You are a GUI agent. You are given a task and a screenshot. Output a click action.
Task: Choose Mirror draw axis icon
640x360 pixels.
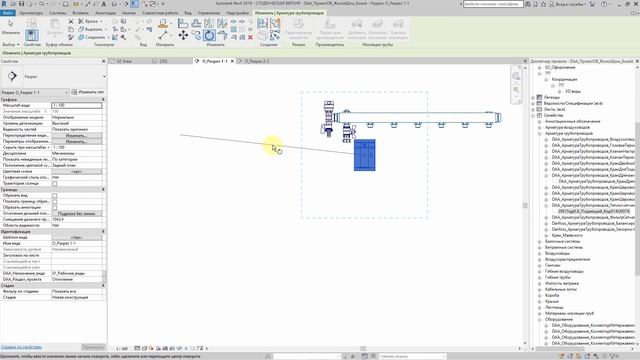click(x=222, y=23)
